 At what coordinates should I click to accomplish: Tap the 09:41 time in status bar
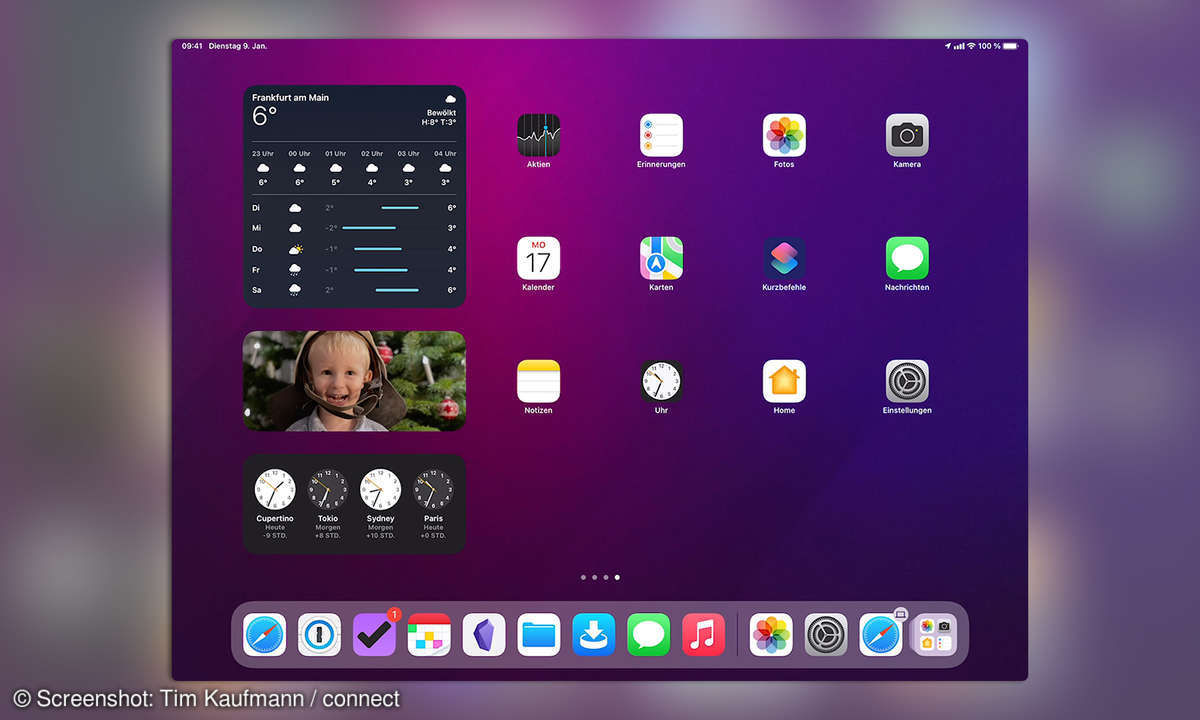191,46
